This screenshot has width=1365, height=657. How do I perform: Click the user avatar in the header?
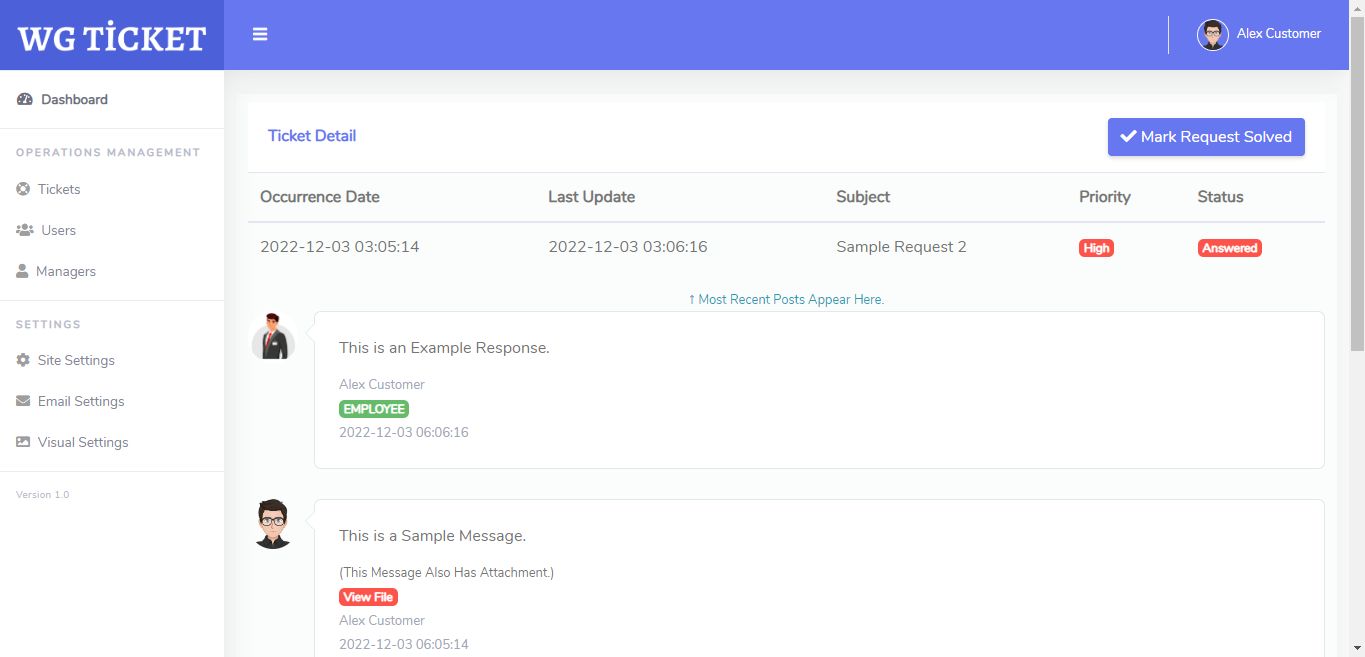[1213, 35]
